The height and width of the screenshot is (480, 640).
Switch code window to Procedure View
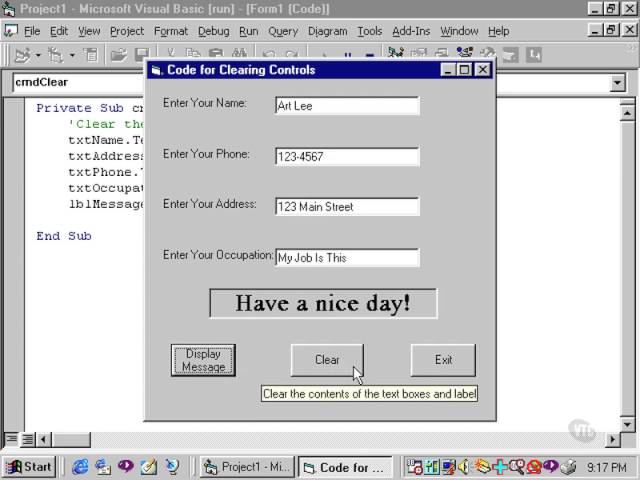tap(11, 439)
